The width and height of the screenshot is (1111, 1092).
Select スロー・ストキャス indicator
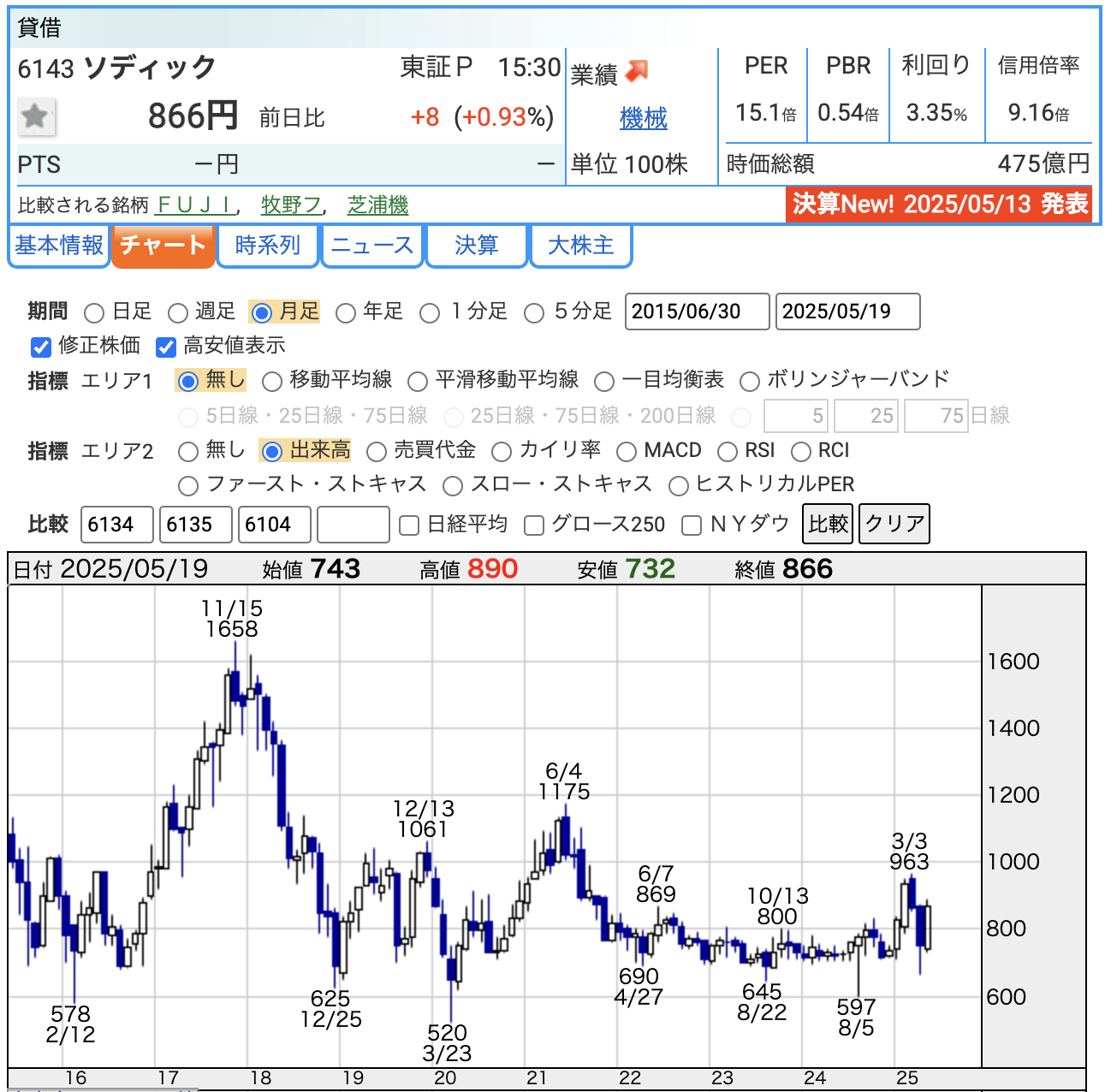pyautogui.click(x=453, y=486)
